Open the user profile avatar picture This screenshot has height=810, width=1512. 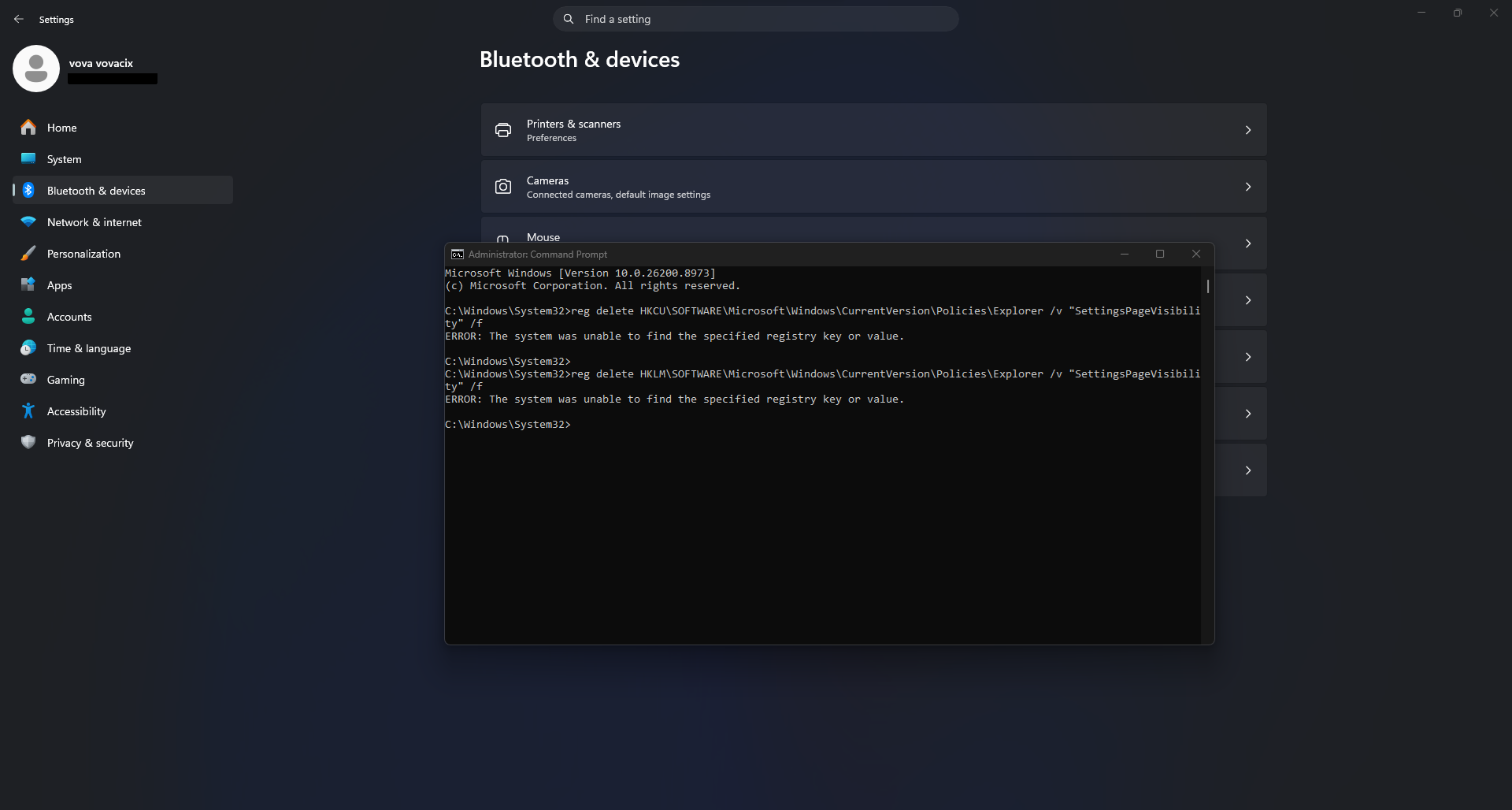[x=36, y=69]
